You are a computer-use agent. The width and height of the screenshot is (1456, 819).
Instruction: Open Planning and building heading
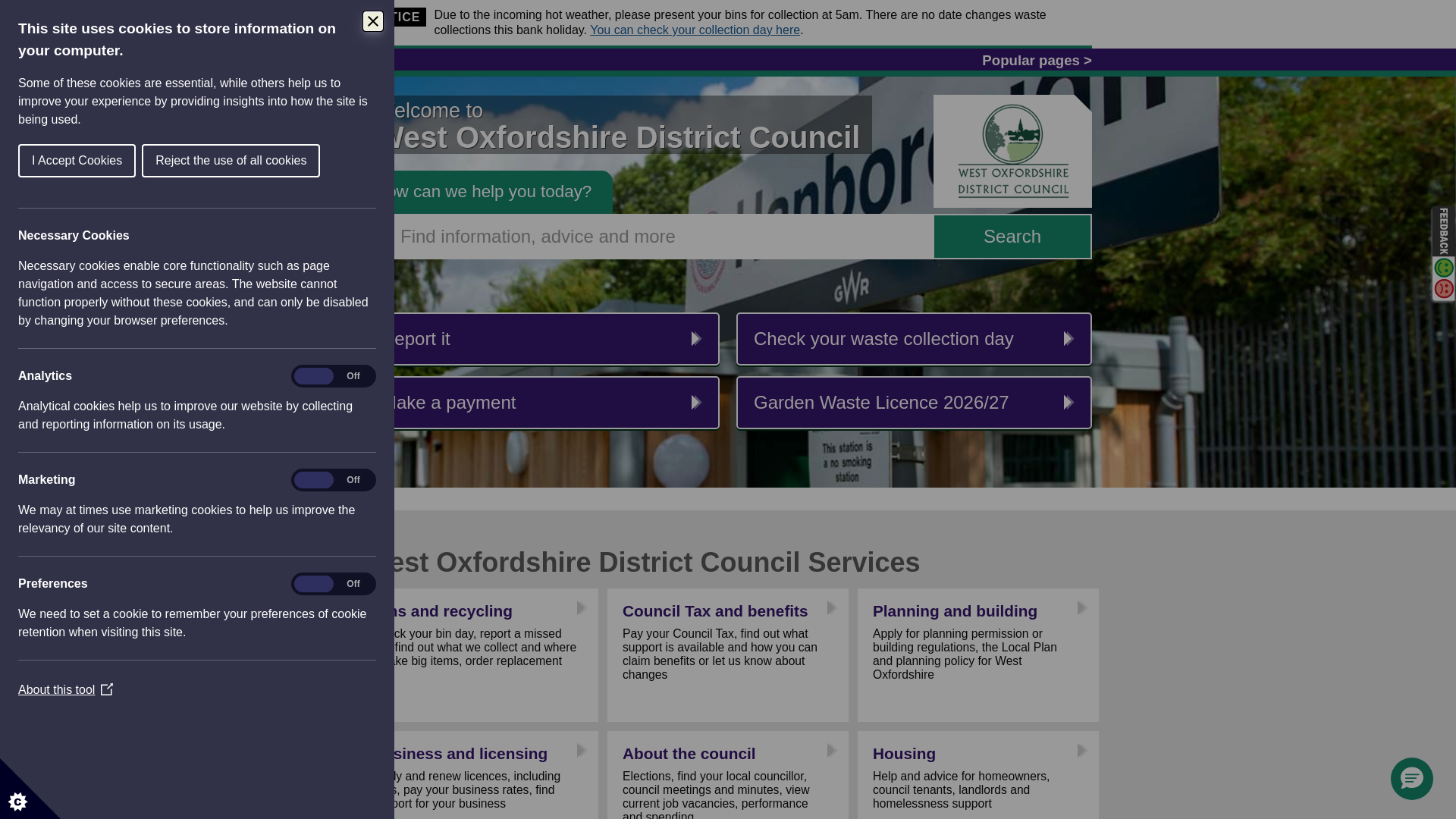[955, 611]
